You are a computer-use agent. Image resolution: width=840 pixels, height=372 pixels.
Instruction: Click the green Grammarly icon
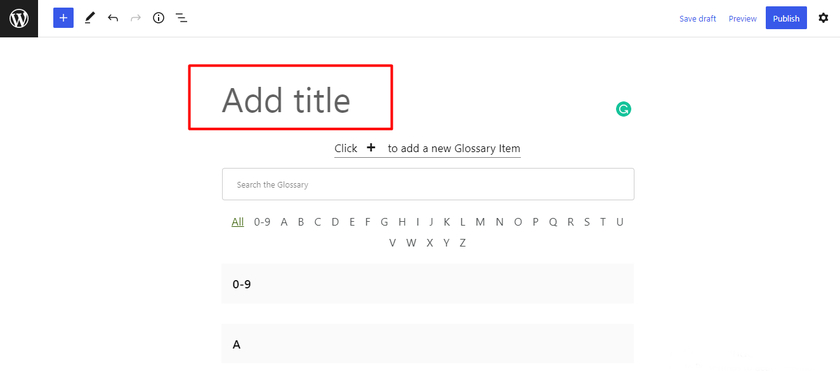[624, 109]
